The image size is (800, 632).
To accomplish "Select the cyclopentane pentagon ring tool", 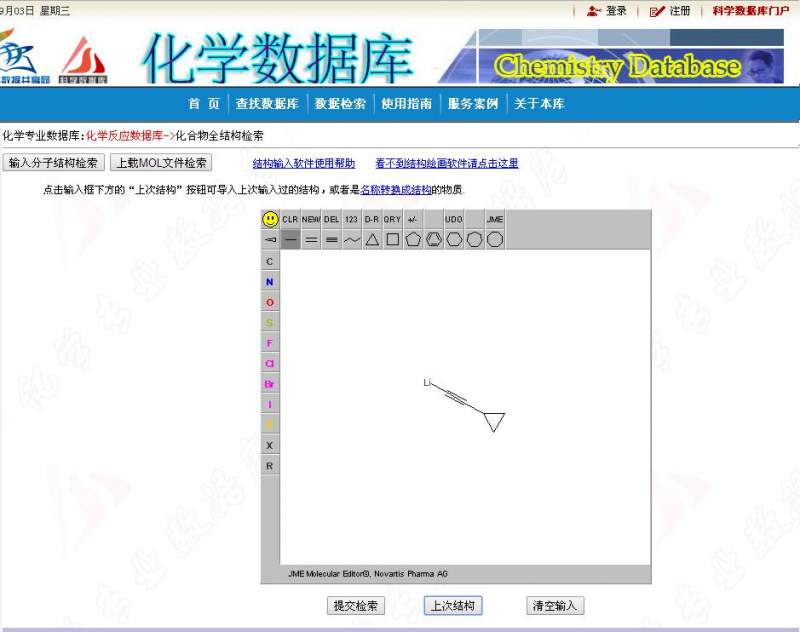I will point(413,239).
